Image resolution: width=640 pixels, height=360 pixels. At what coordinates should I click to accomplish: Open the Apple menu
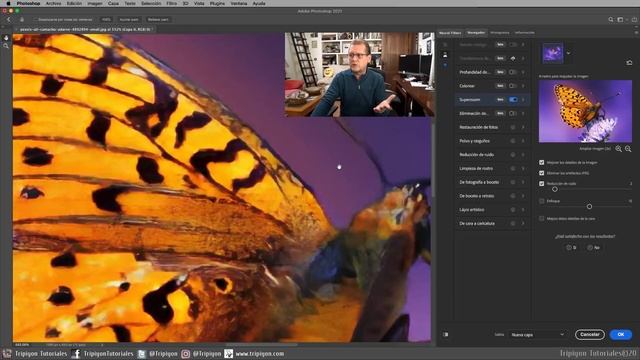(8, 3)
